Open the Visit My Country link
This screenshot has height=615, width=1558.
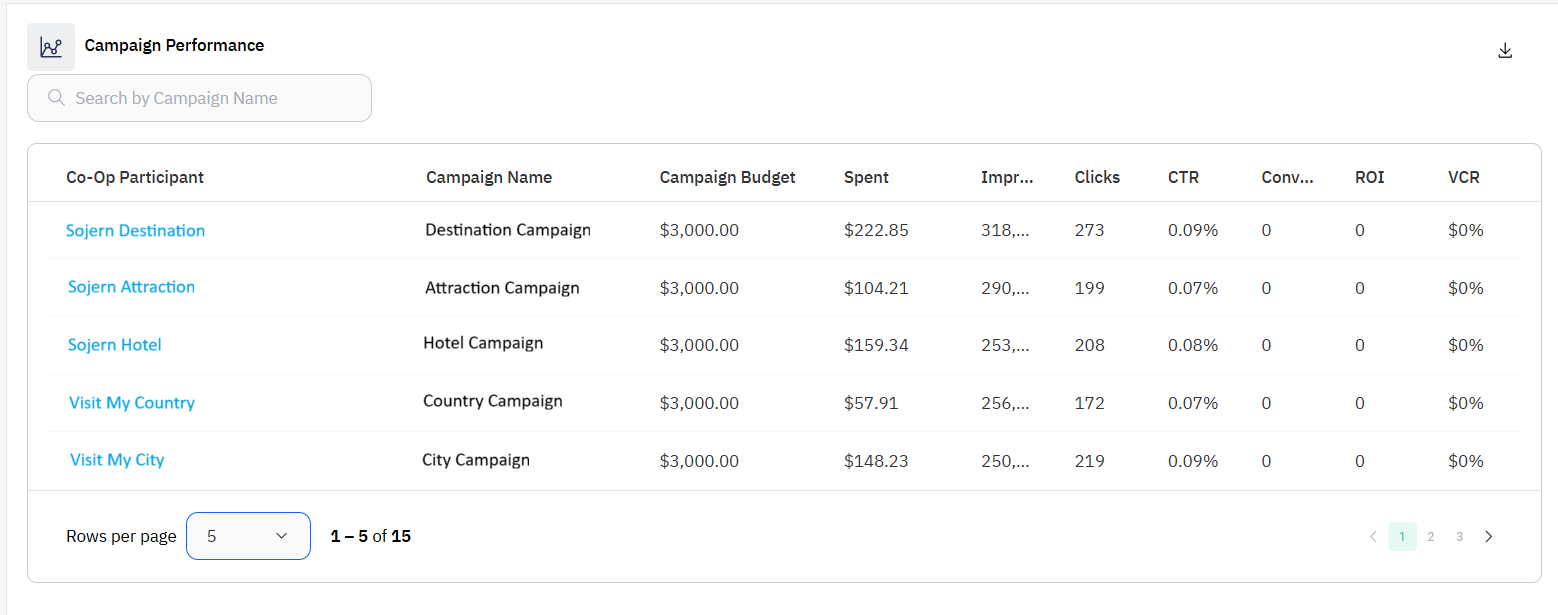tap(132, 403)
